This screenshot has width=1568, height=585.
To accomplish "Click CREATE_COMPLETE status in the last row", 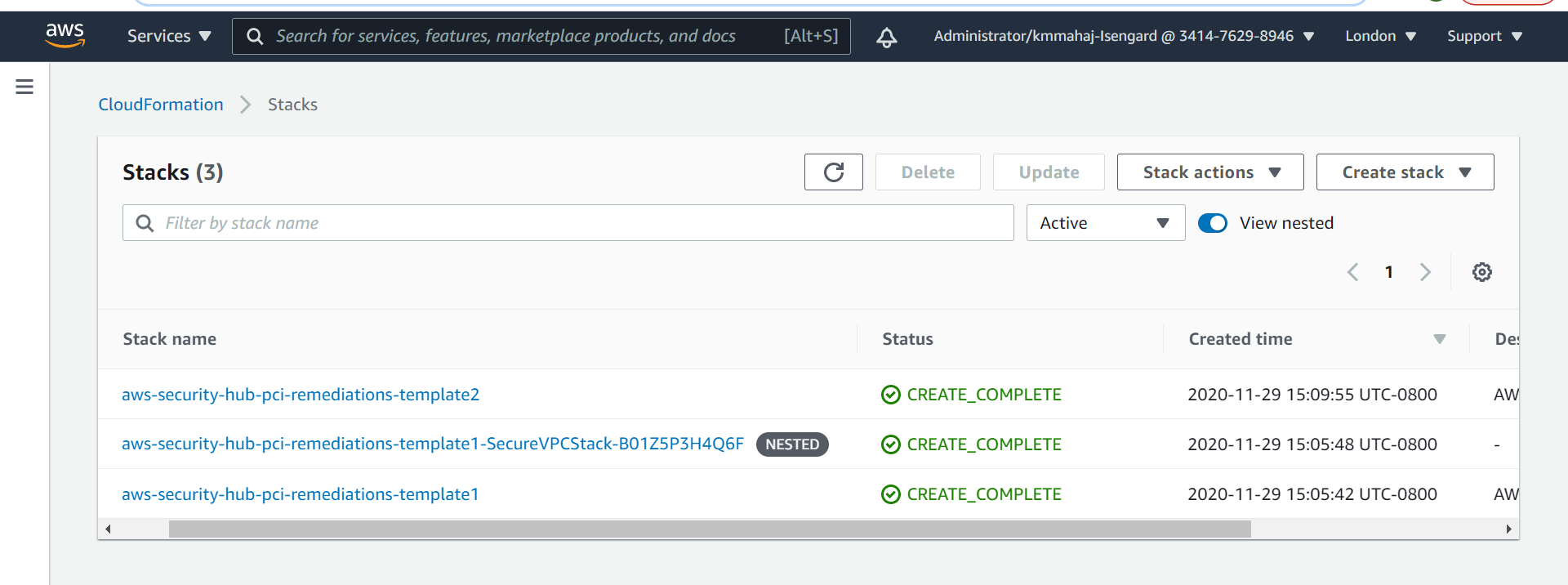I will (972, 494).
